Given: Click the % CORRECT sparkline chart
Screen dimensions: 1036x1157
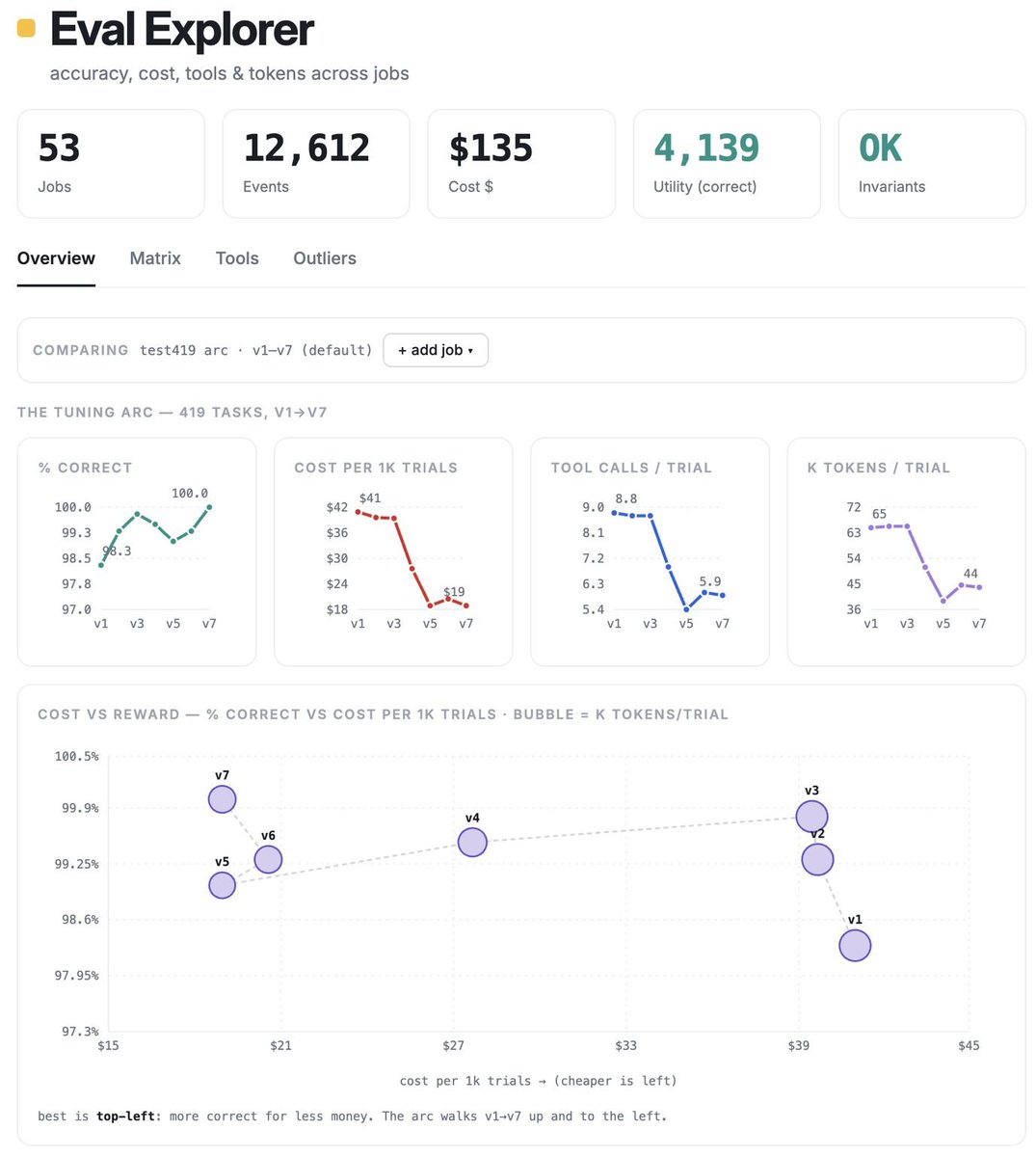Looking at the screenshot, I should [x=137, y=552].
